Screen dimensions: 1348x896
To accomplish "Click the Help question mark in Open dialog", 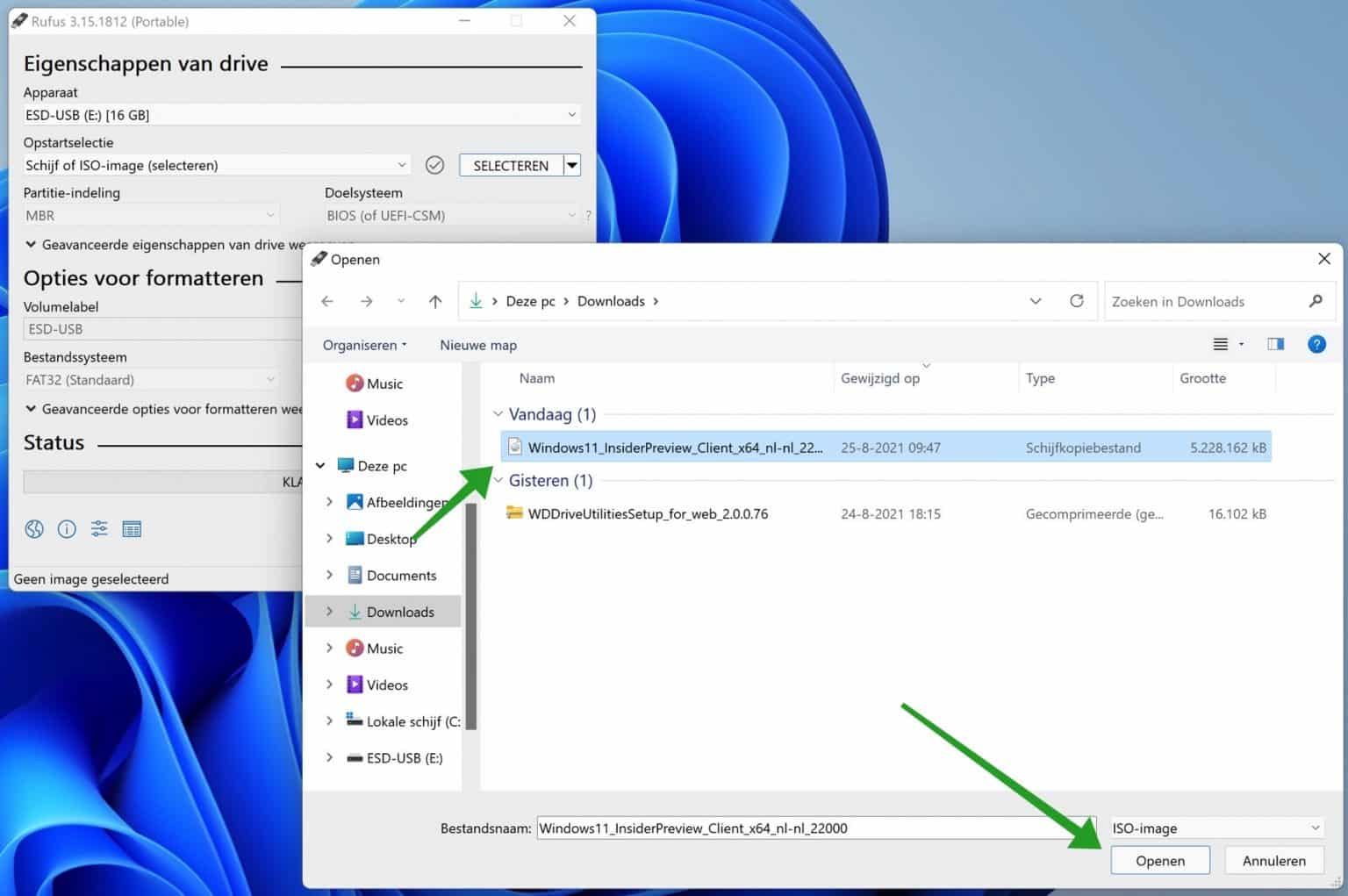I will point(1316,344).
